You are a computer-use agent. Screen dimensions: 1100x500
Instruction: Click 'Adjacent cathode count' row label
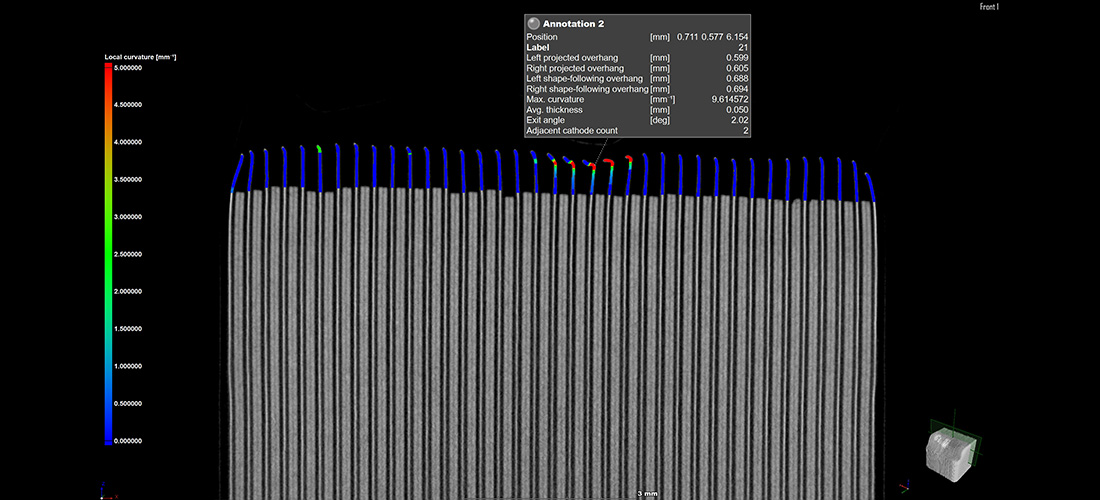click(x=572, y=131)
